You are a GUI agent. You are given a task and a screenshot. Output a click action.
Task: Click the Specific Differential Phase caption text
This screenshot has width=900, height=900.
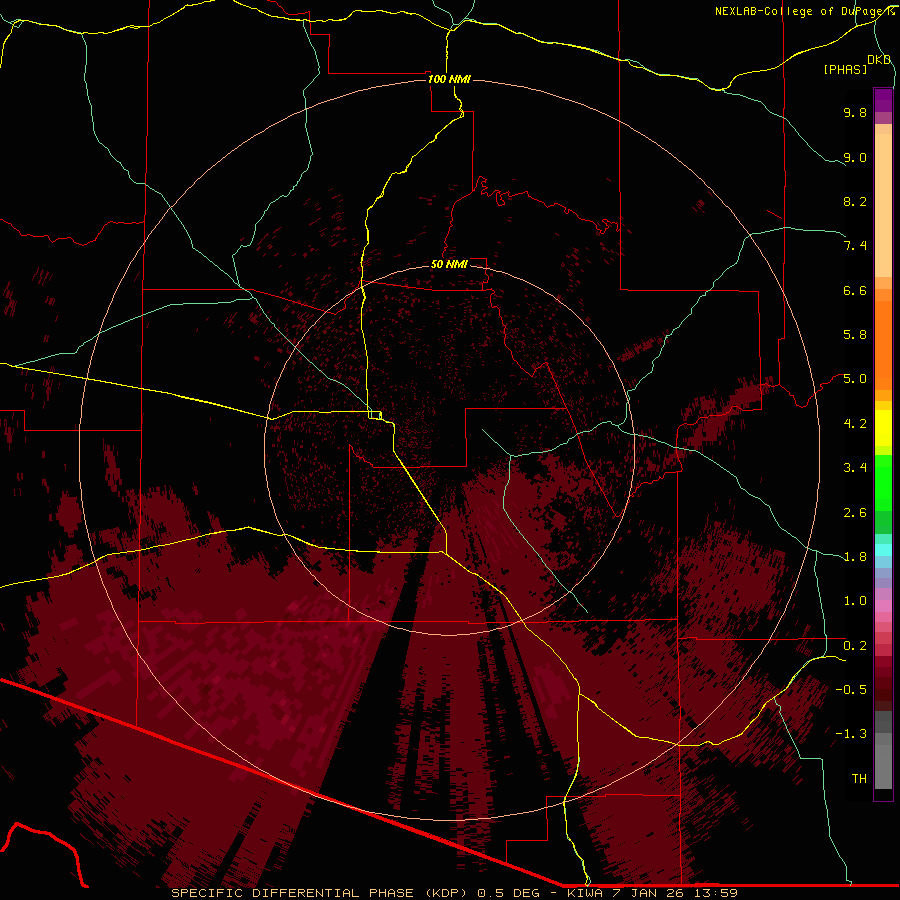tap(454, 893)
